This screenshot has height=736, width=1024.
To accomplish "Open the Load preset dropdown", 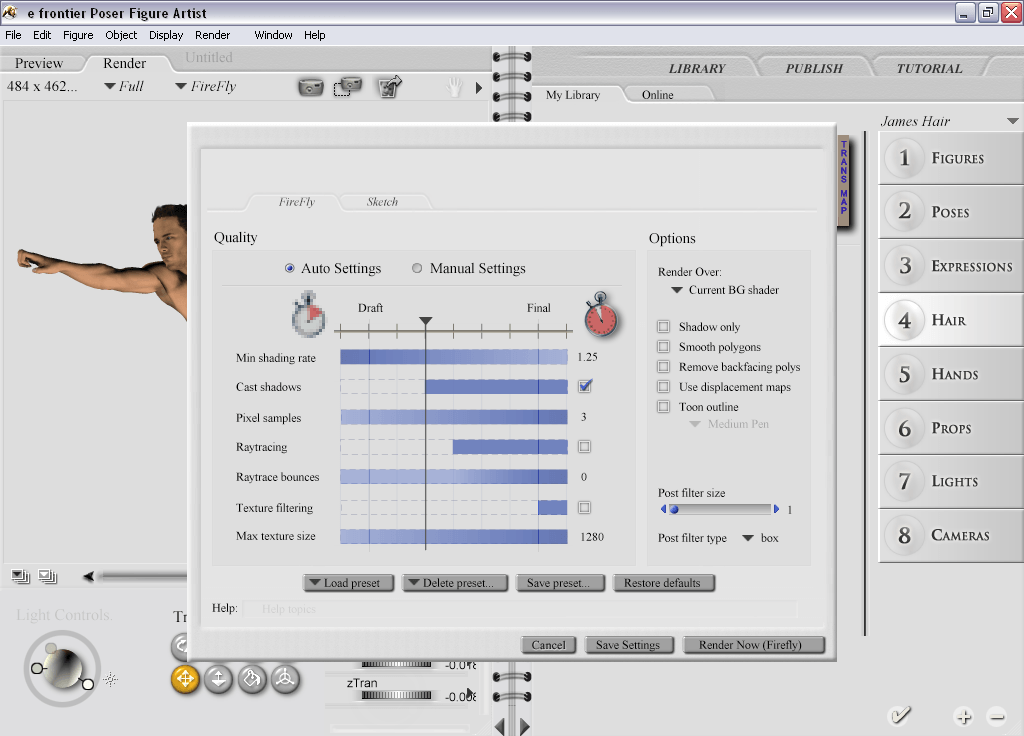I will 348,583.
